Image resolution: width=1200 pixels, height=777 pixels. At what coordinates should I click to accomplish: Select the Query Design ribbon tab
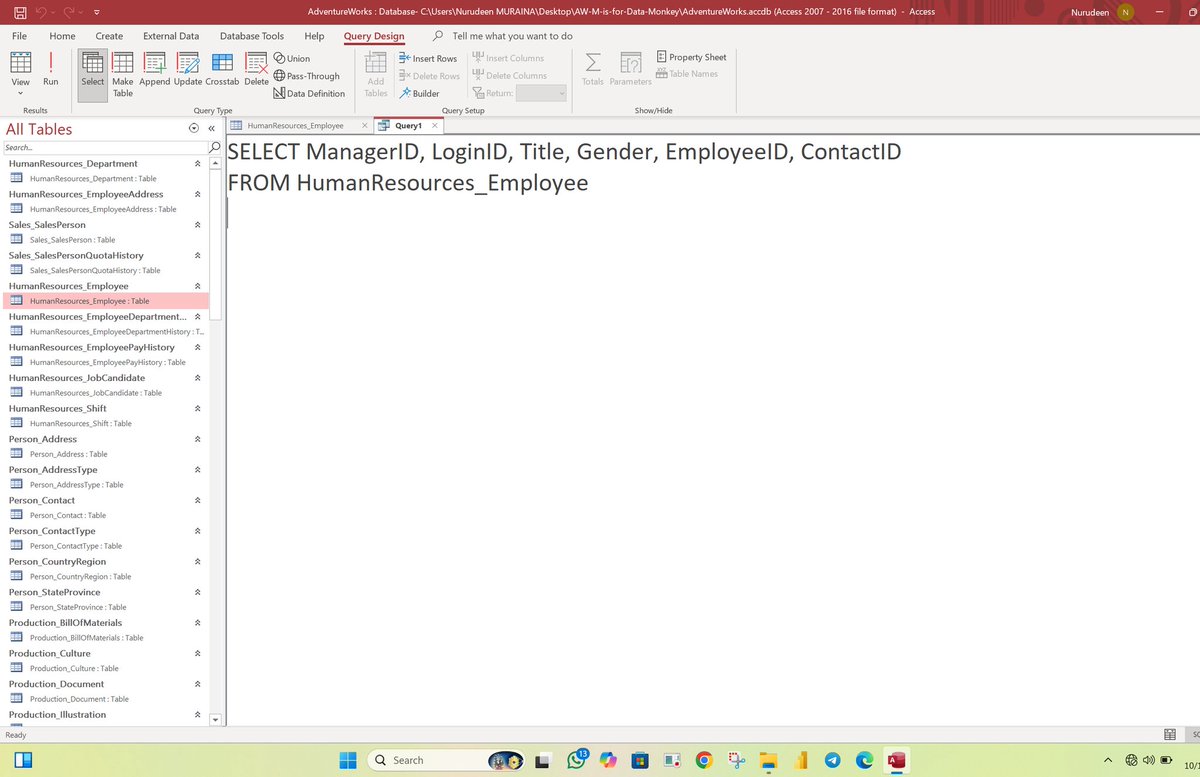374,36
